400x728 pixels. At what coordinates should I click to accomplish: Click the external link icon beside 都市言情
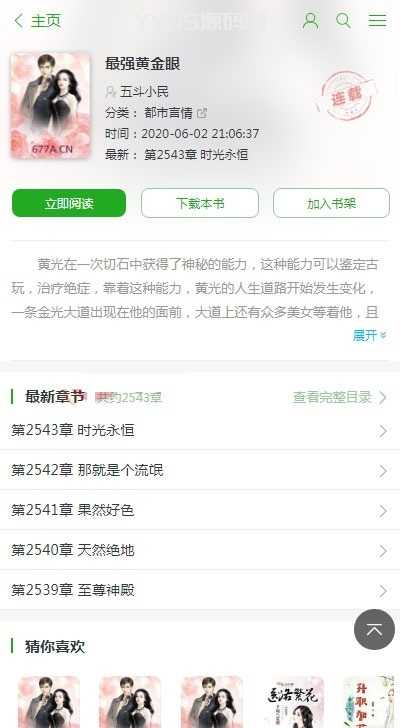click(202, 113)
